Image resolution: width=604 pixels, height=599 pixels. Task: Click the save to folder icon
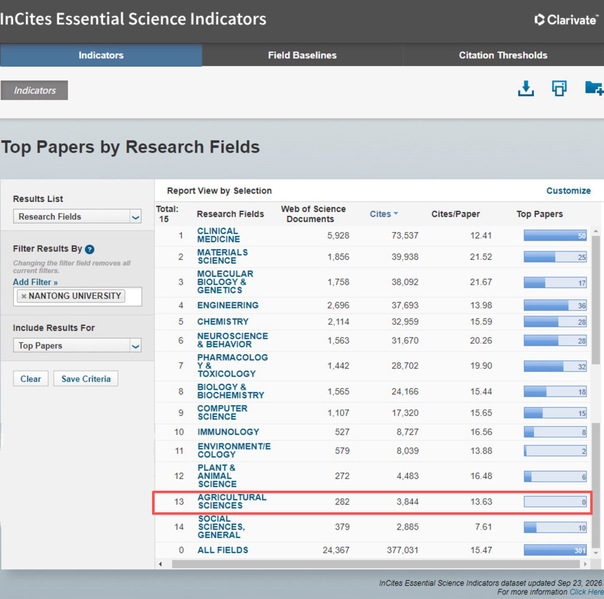[x=594, y=88]
